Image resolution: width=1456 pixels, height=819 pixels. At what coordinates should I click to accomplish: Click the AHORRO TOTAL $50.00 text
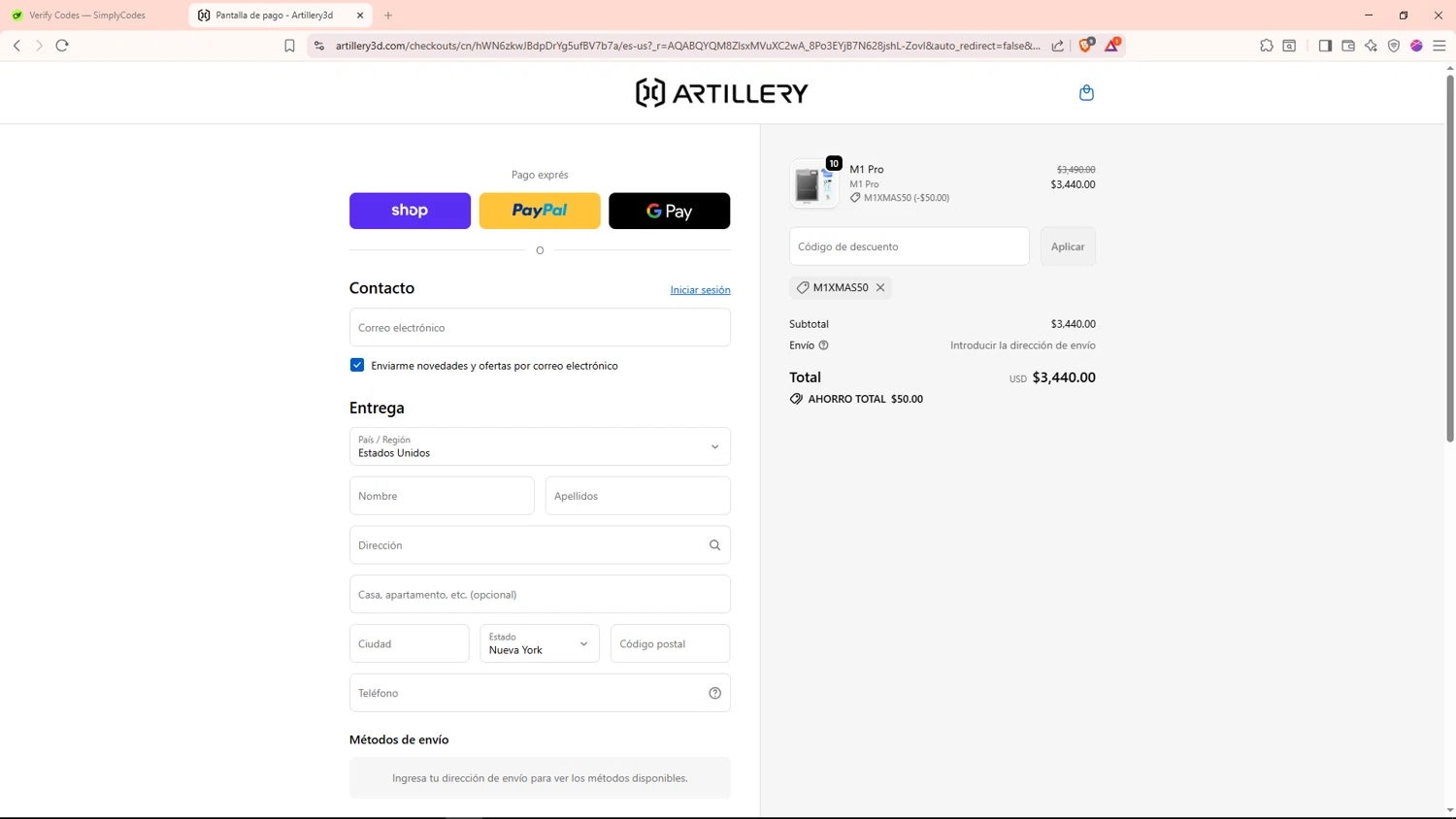point(865,399)
